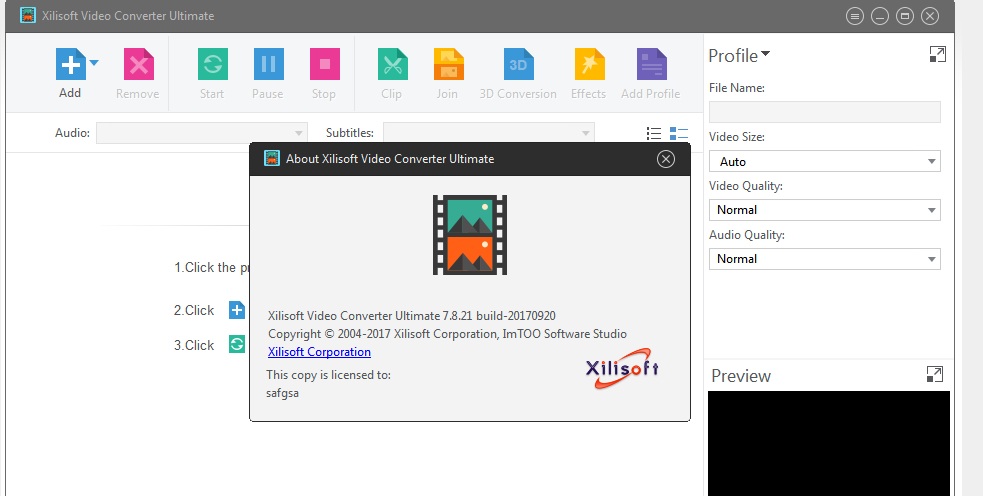Click the About dialog title icon

click(x=271, y=158)
